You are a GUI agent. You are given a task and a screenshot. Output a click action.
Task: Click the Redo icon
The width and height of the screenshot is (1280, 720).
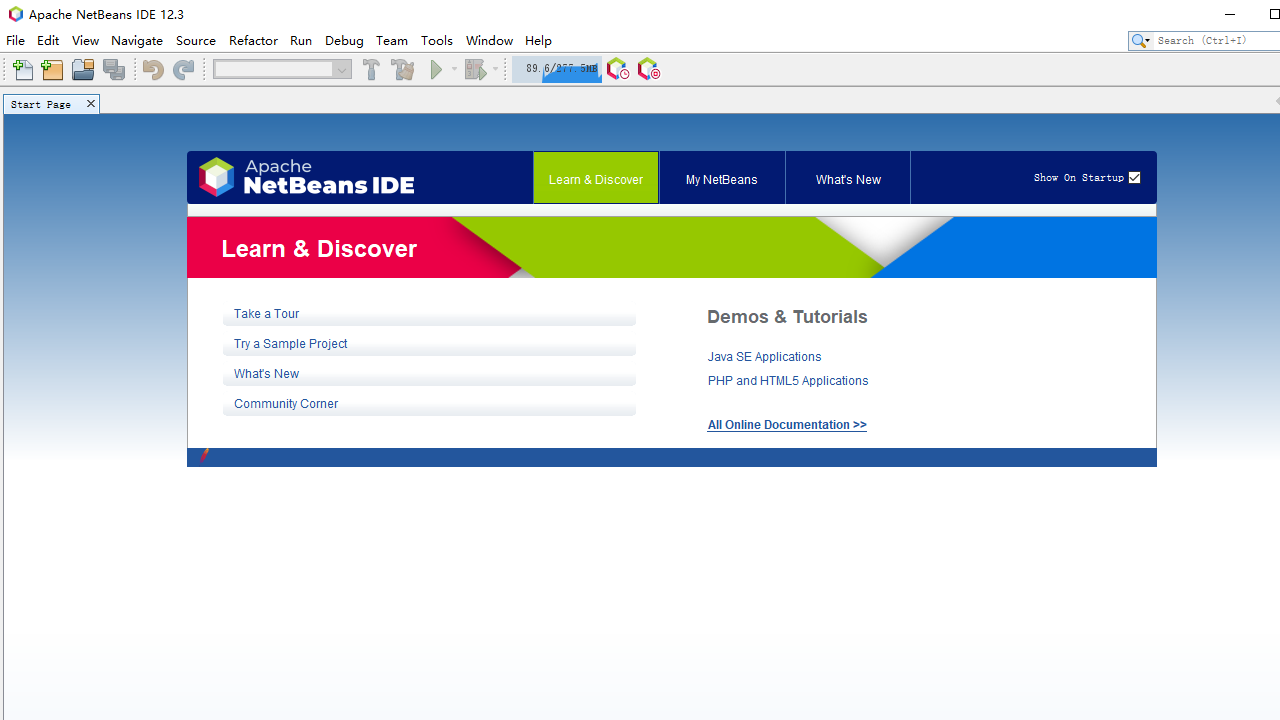click(184, 69)
